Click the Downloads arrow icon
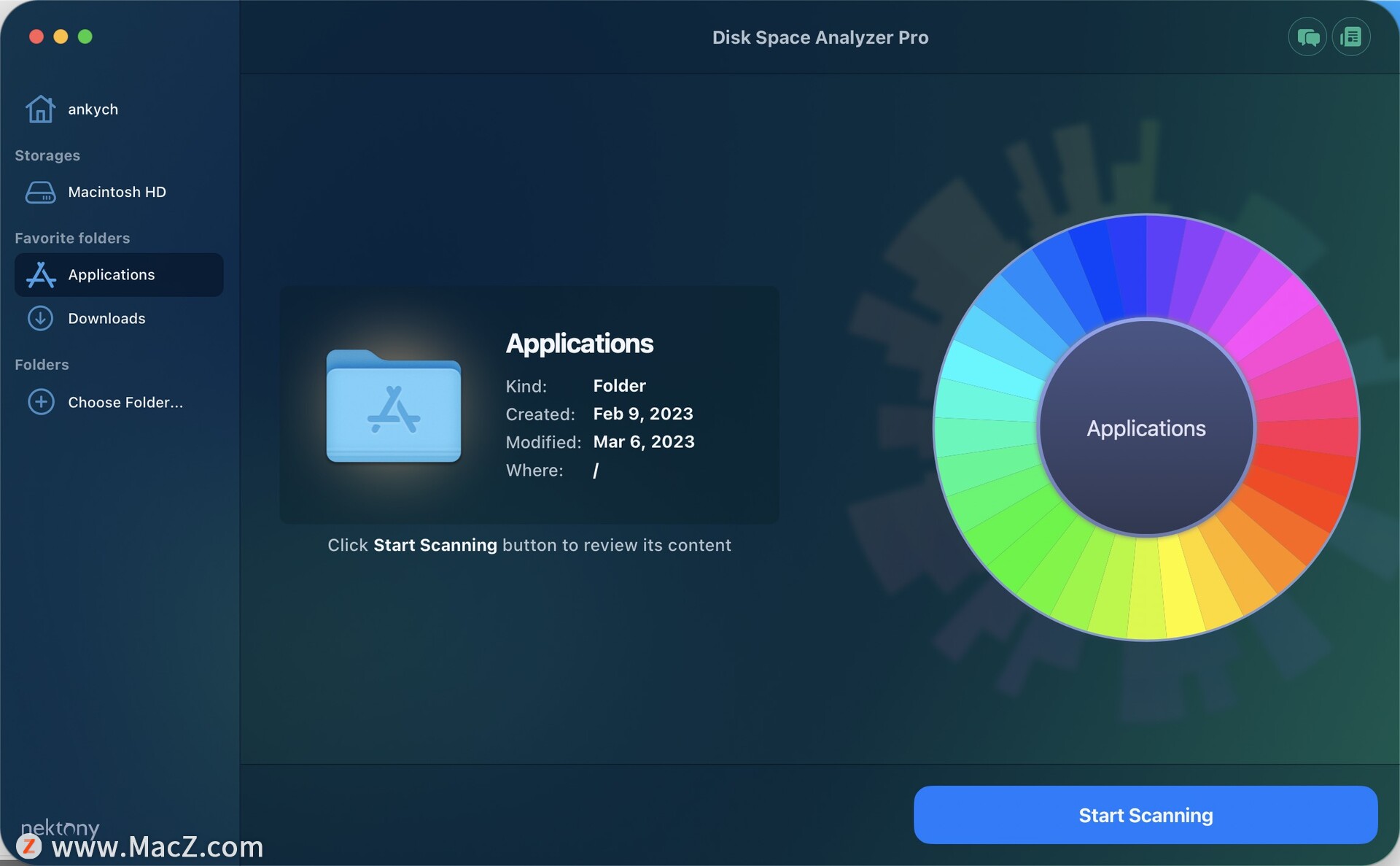The image size is (1400, 866). coord(41,318)
